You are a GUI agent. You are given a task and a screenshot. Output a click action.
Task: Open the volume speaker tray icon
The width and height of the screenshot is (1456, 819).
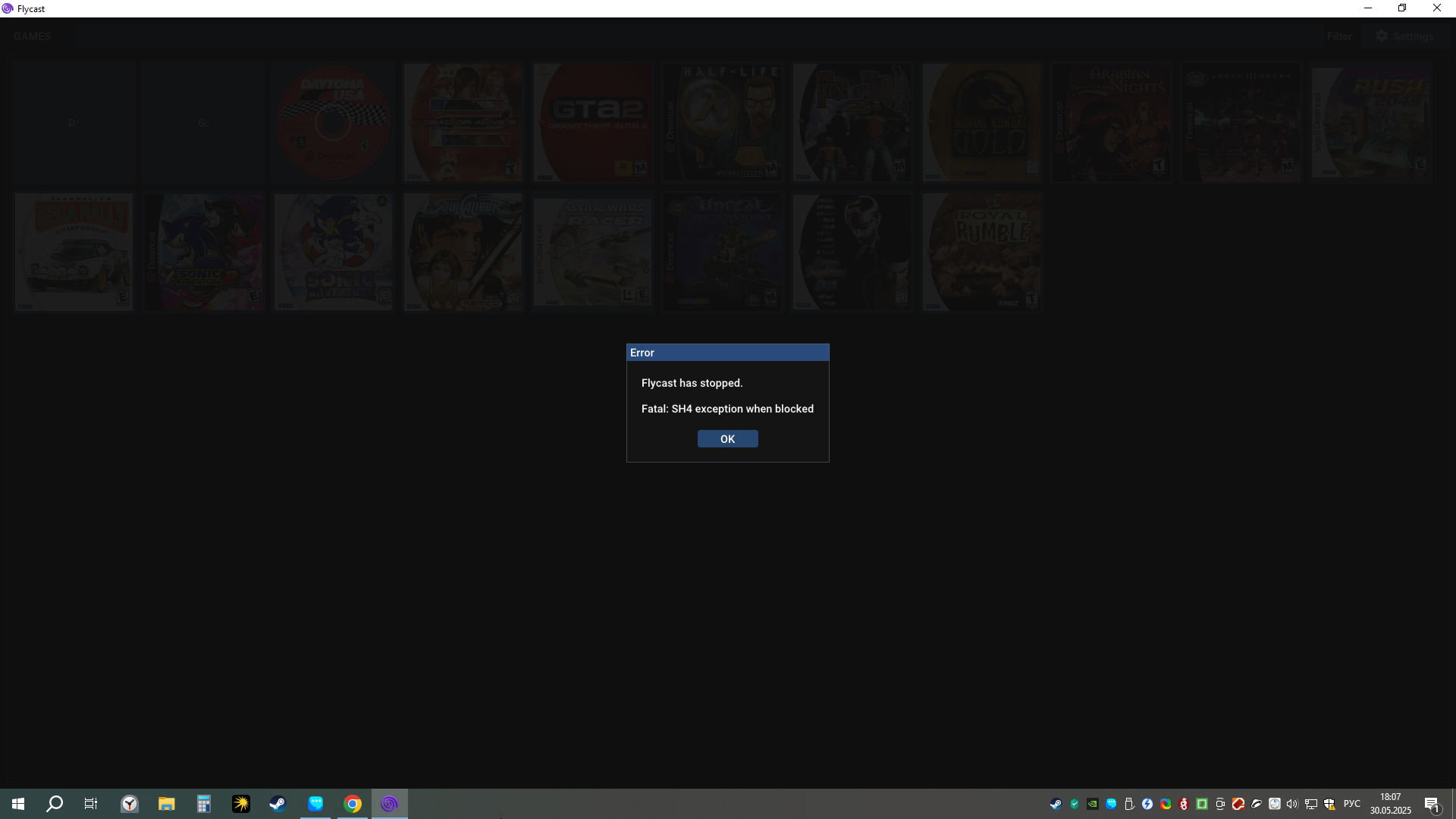(1292, 804)
